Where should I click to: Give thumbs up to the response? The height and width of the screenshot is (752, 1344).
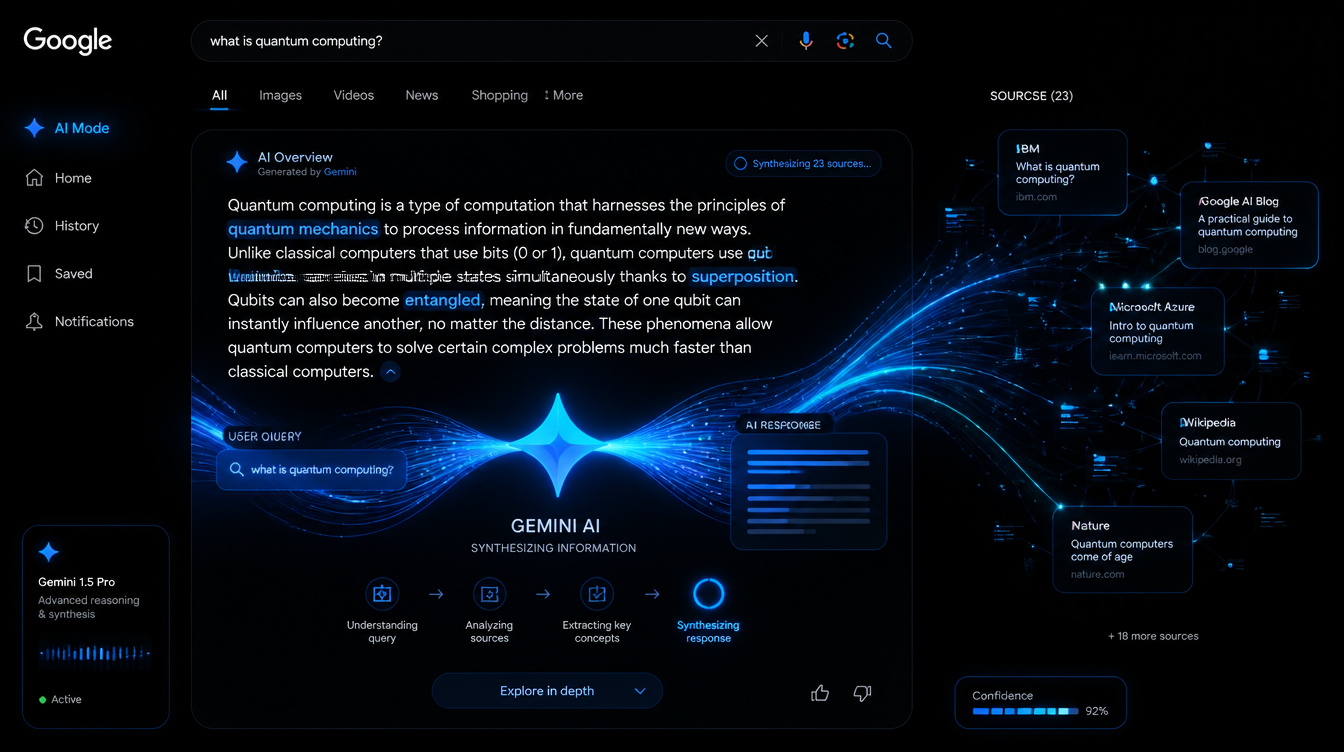(820, 692)
